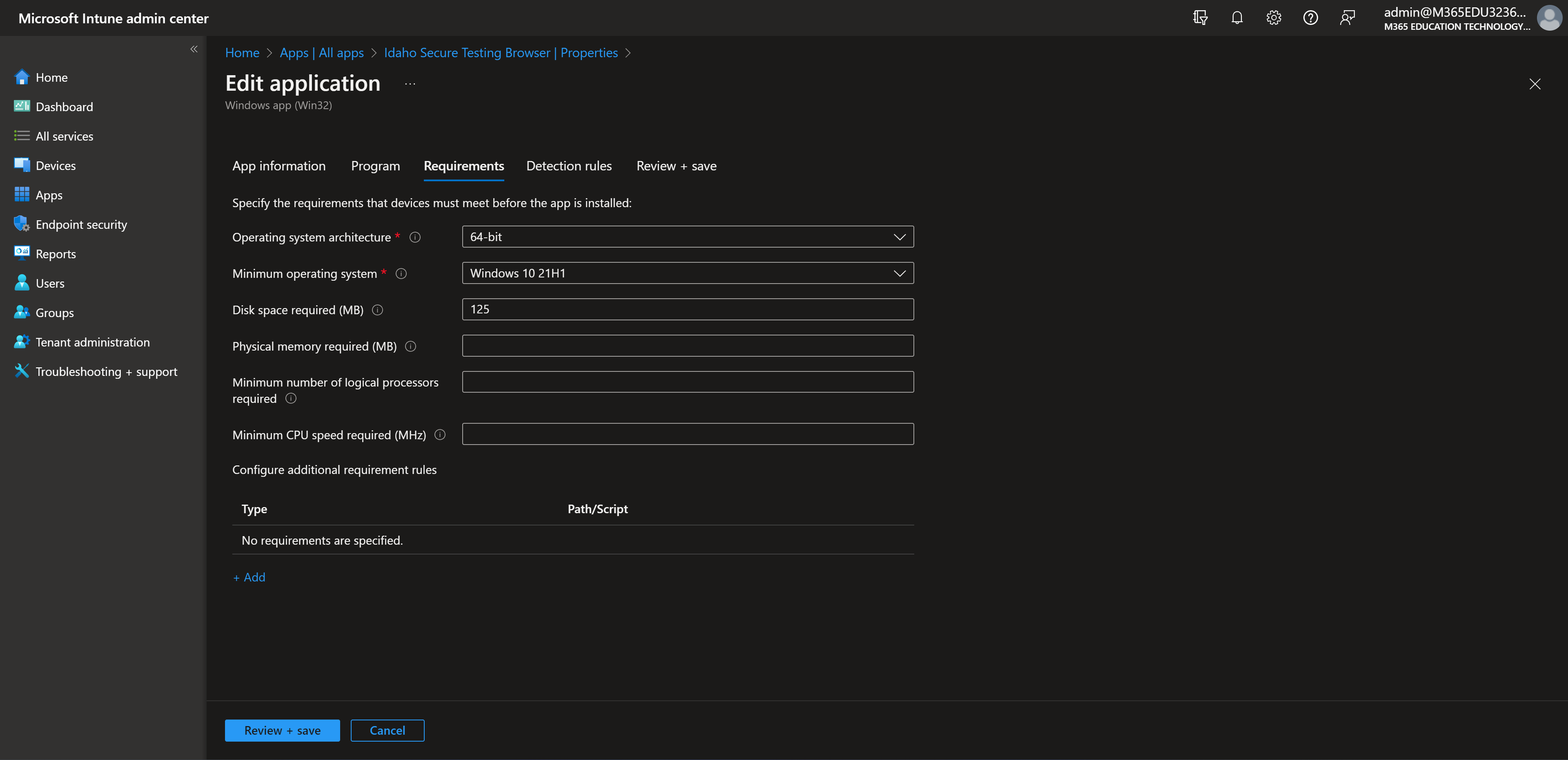
Task: Open the Home item in sidebar
Action: pyautogui.click(x=52, y=77)
